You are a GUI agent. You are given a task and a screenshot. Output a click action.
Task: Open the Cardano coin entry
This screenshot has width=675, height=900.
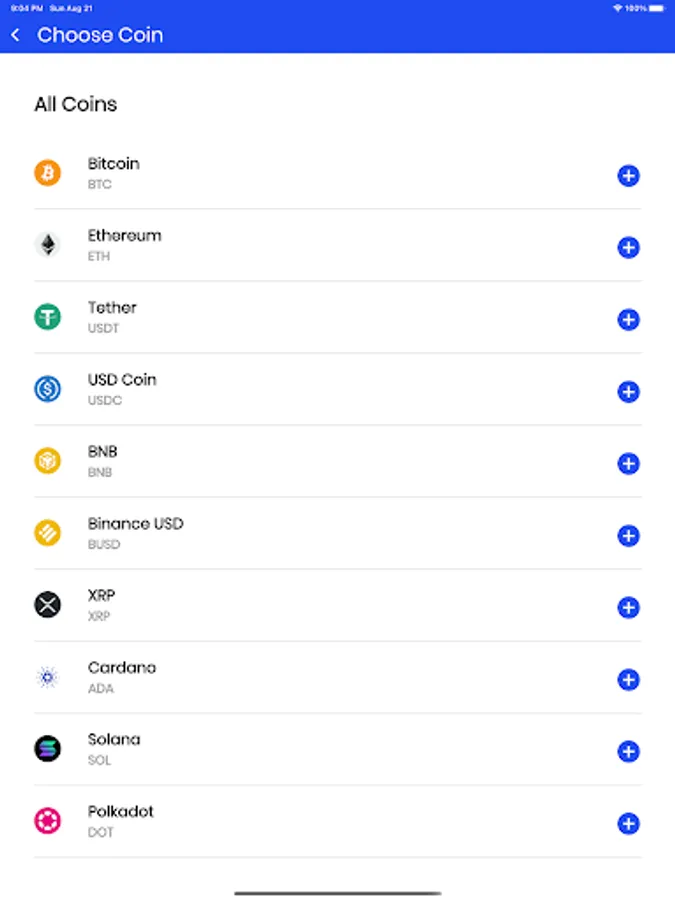pyautogui.click(x=122, y=668)
